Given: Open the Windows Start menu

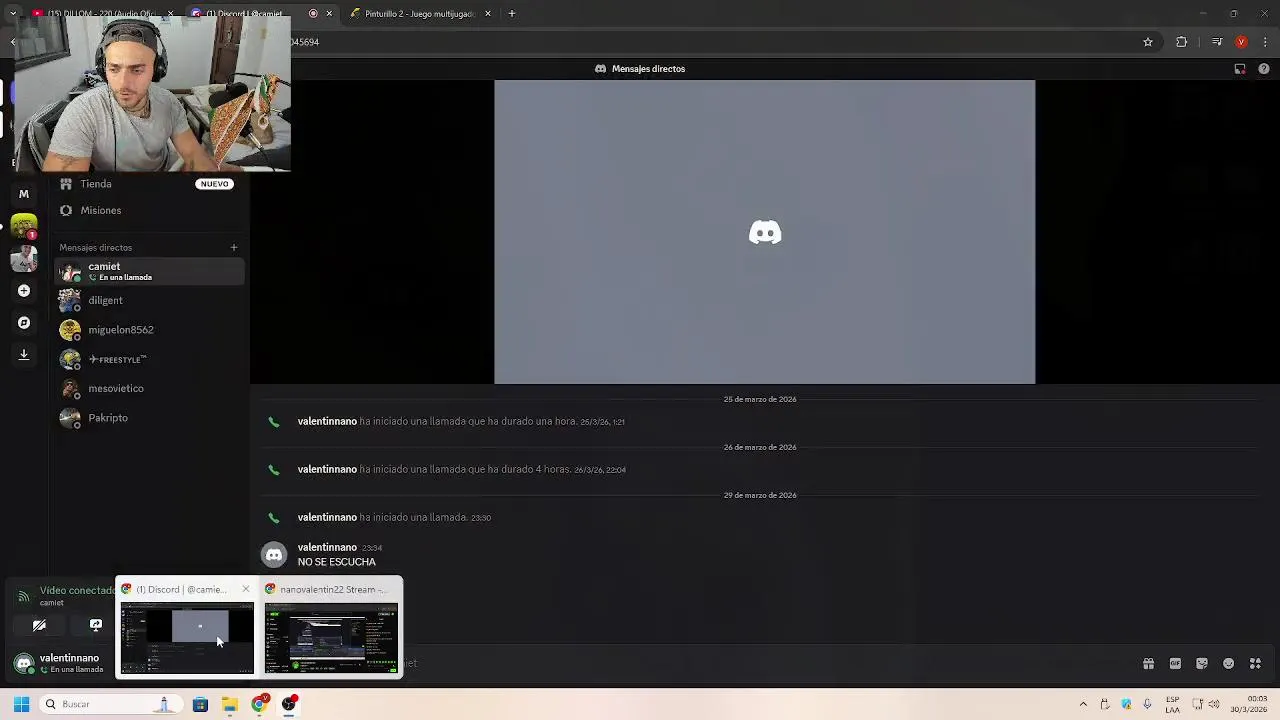Looking at the screenshot, I should pos(21,704).
